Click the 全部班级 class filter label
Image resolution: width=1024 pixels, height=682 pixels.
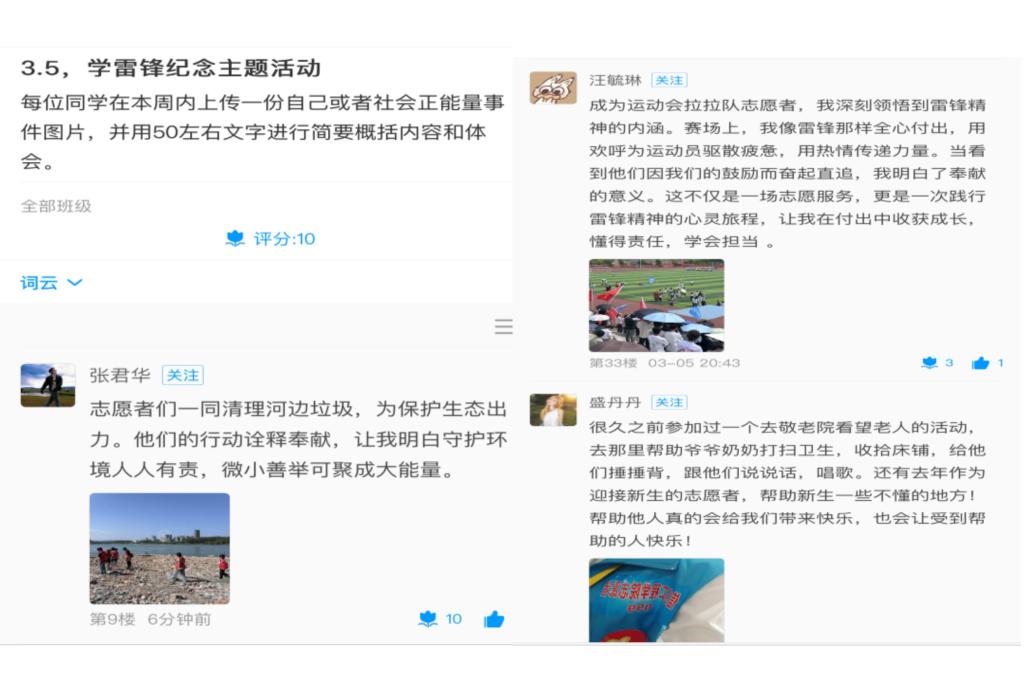pyautogui.click(x=56, y=206)
